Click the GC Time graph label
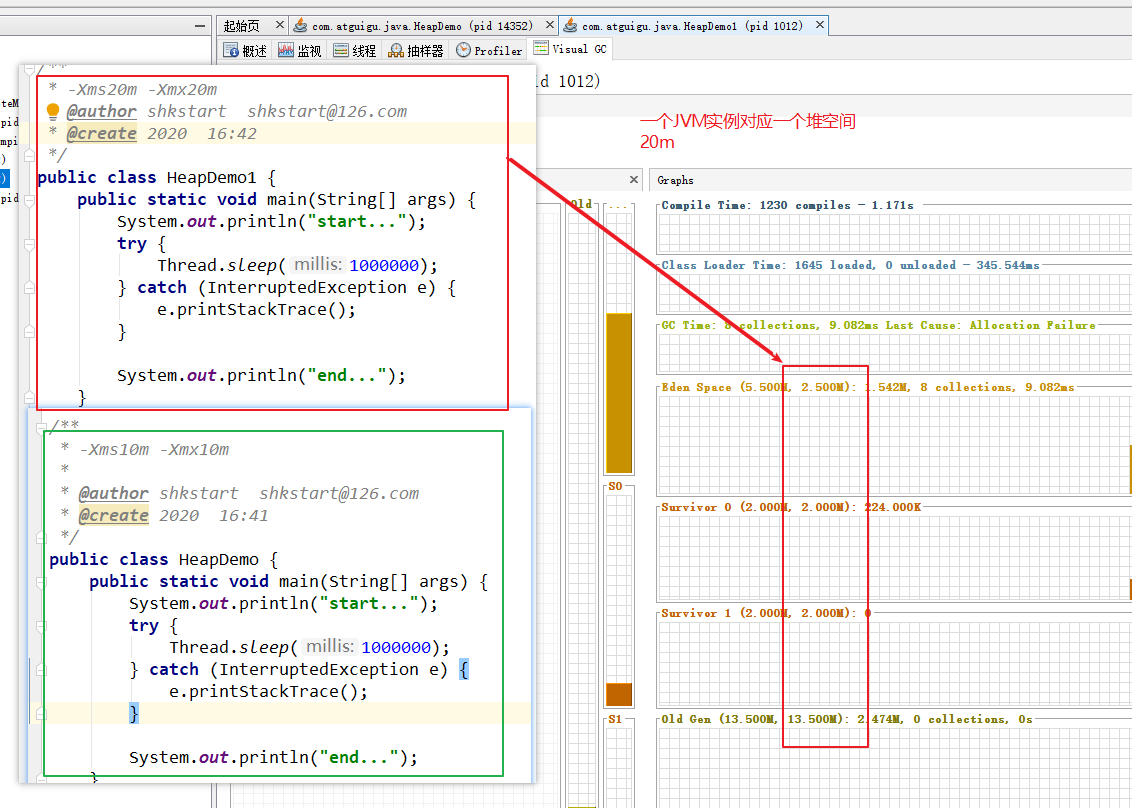 (878, 325)
